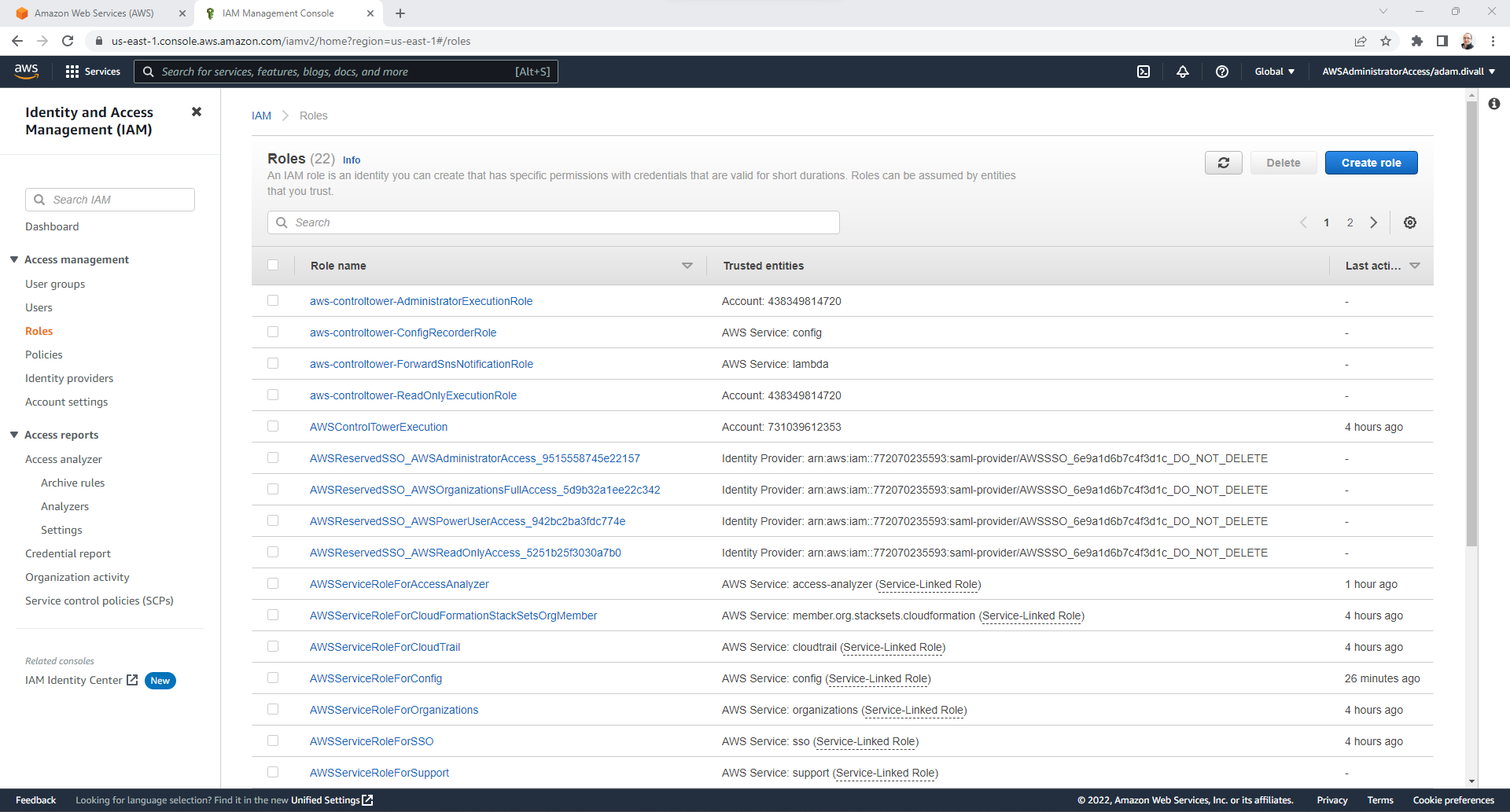Bookmark this page with star icon
The width and height of the screenshot is (1510, 812).
1386,41
